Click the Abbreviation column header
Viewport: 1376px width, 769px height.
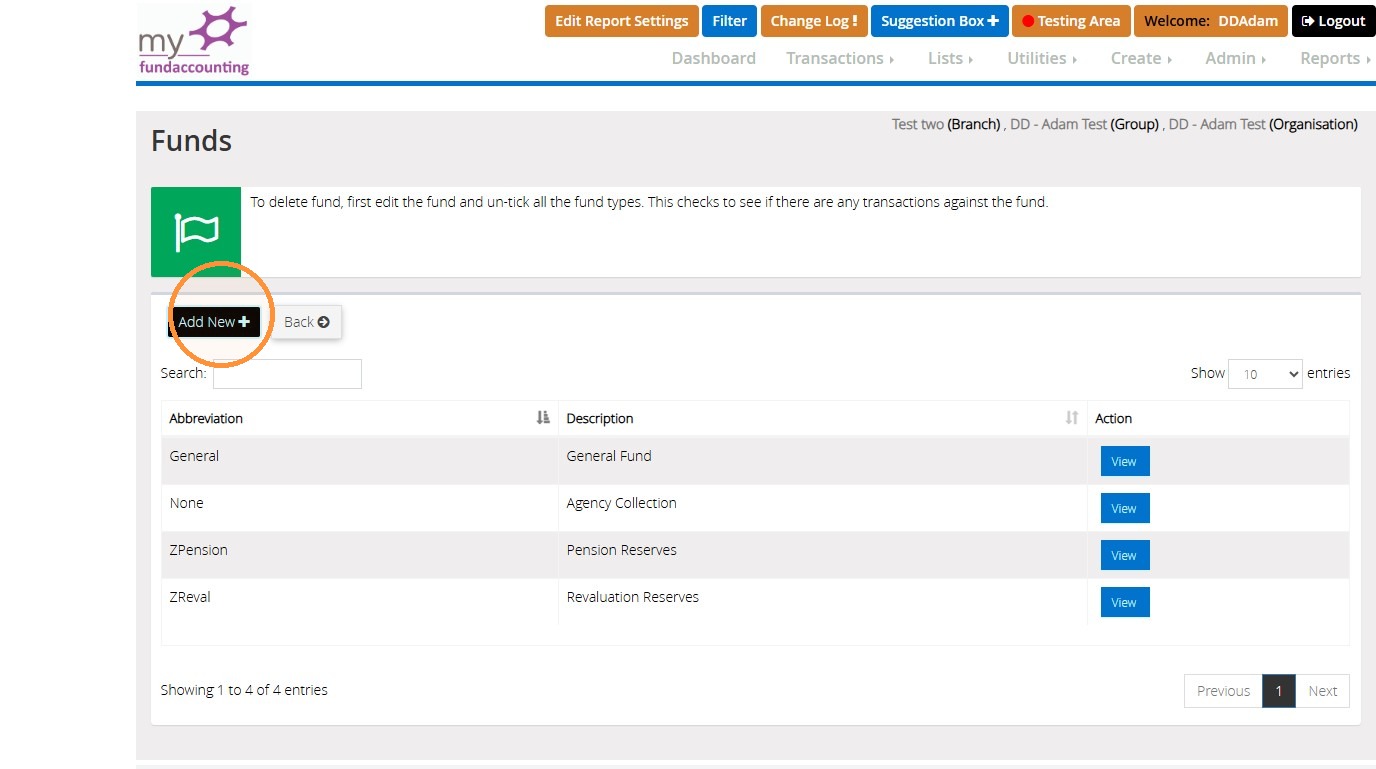point(360,418)
